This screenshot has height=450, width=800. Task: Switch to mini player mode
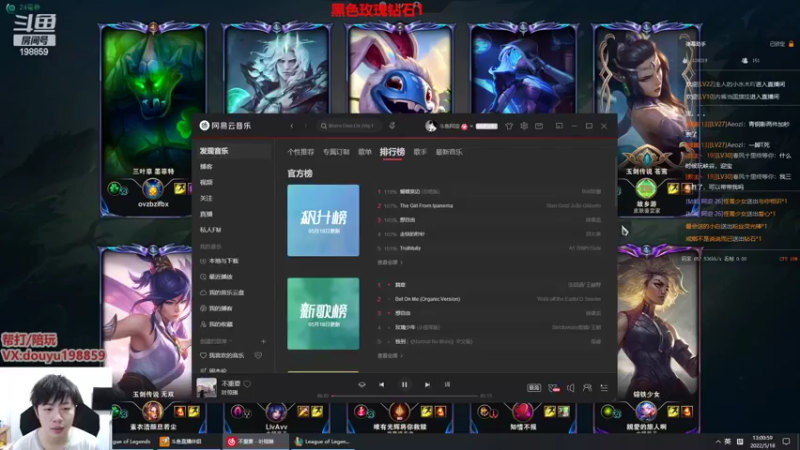(559, 126)
